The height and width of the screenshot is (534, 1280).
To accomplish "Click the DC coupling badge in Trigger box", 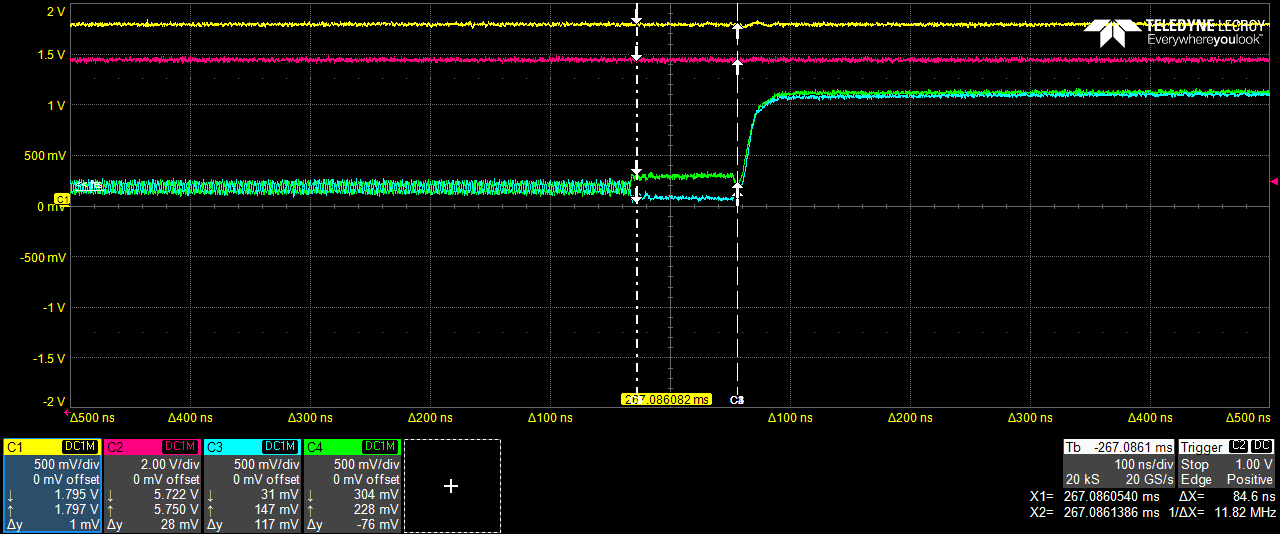I will click(x=1262, y=446).
